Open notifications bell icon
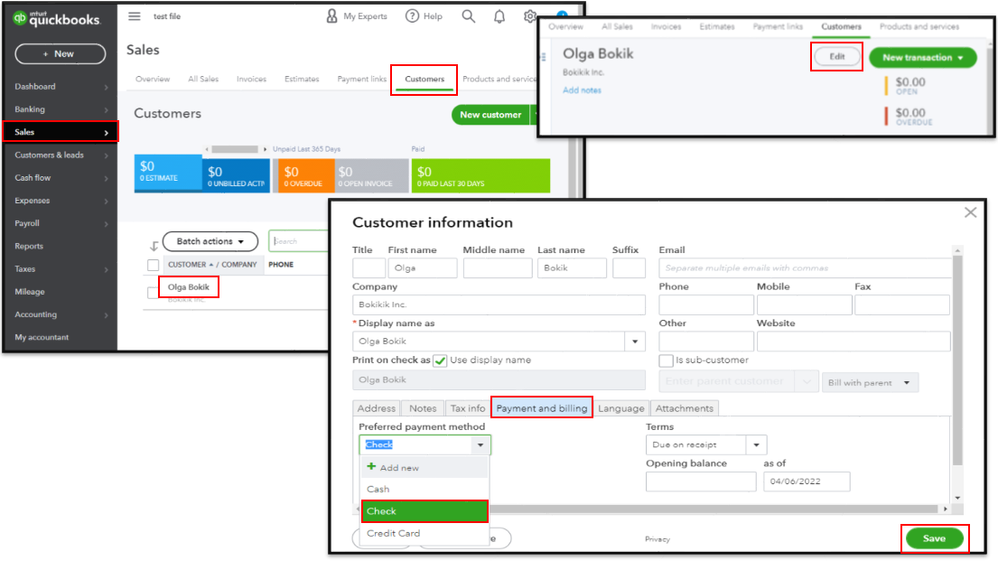 pos(500,17)
